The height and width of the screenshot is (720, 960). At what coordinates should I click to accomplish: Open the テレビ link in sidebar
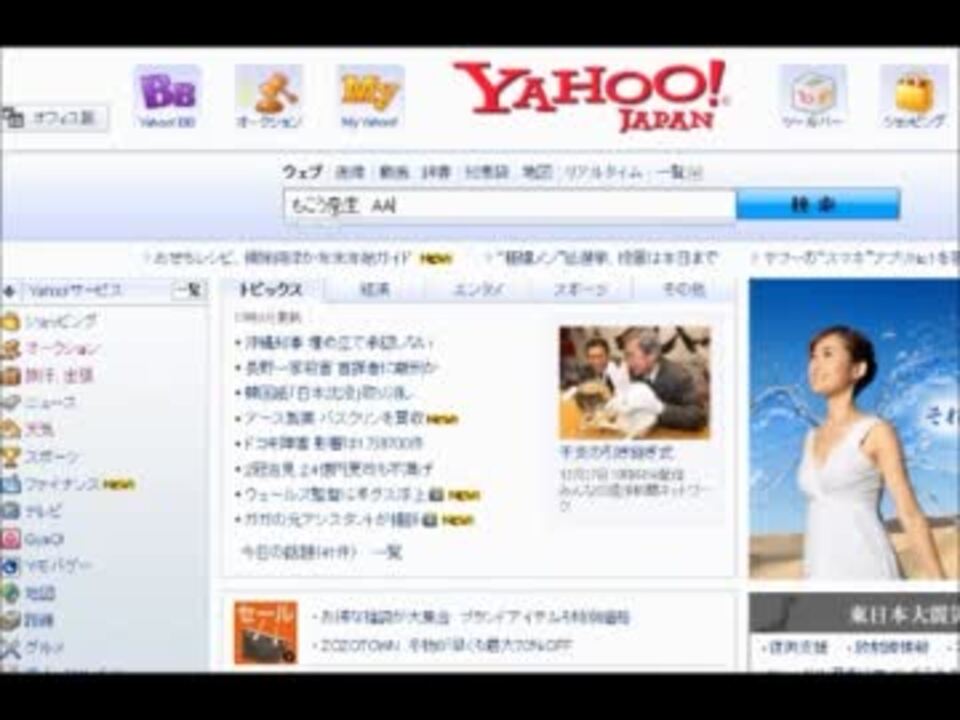[x=43, y=511]
